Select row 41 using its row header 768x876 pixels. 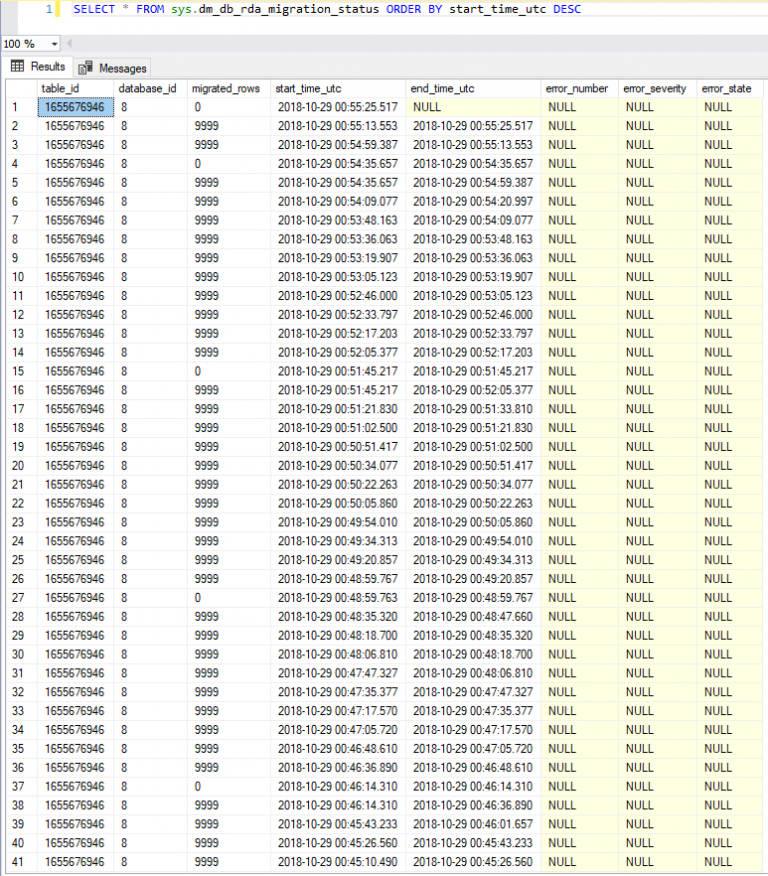(18, 862)
